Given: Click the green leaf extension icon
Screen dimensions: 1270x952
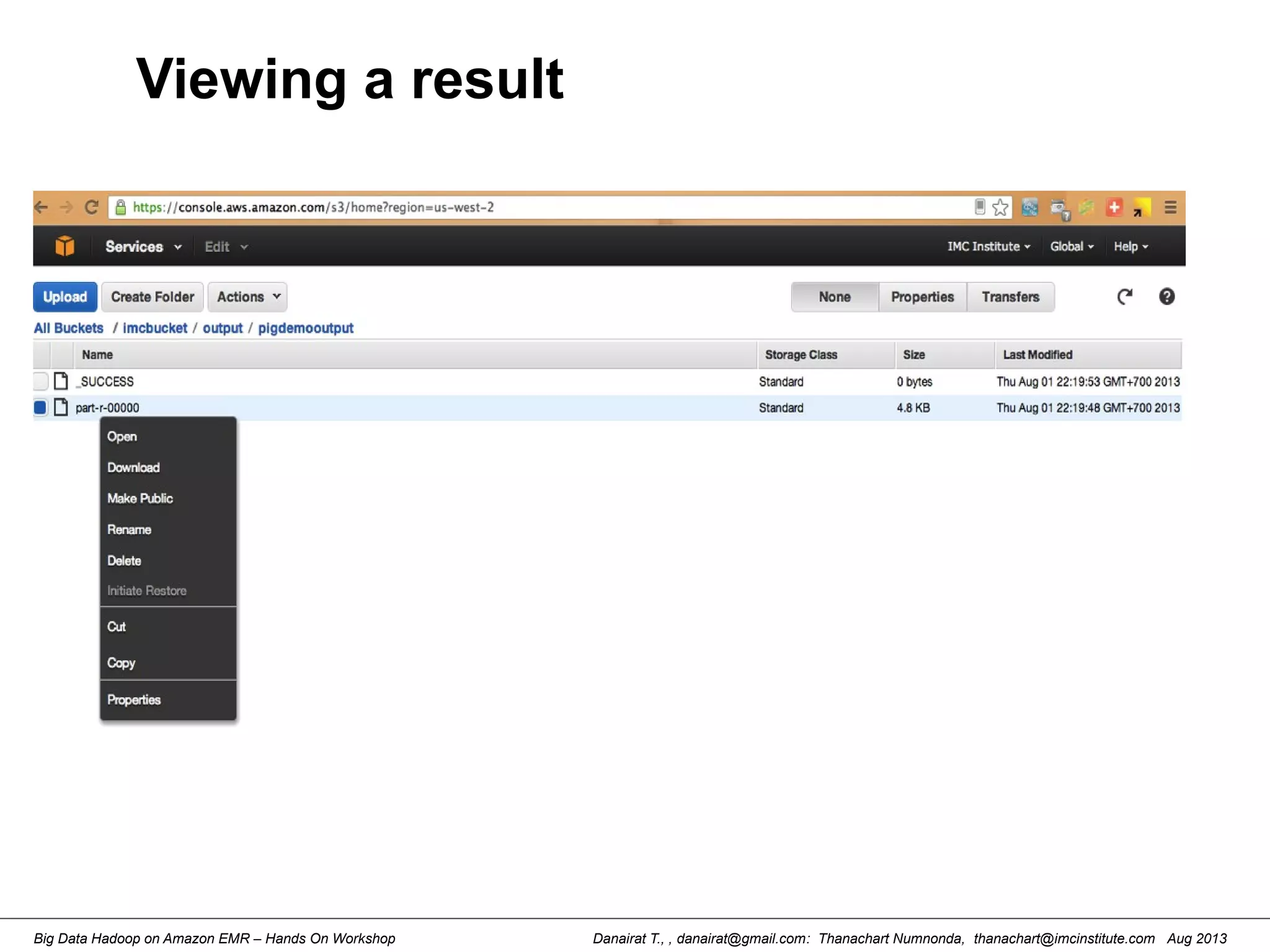Looking at the screenshot, I should (x=1086, y=207).
